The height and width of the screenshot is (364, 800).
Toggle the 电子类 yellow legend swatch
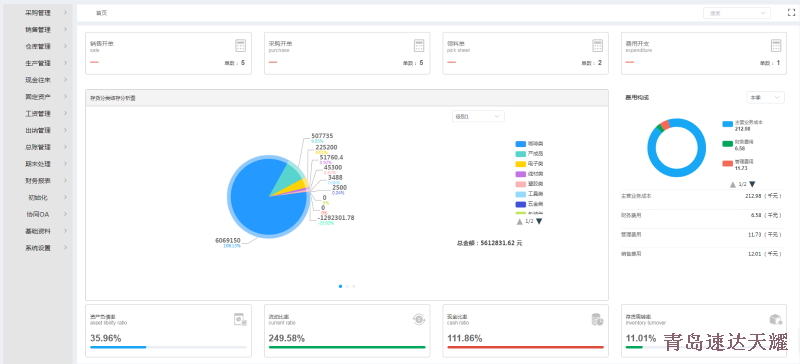click(520, 164)
